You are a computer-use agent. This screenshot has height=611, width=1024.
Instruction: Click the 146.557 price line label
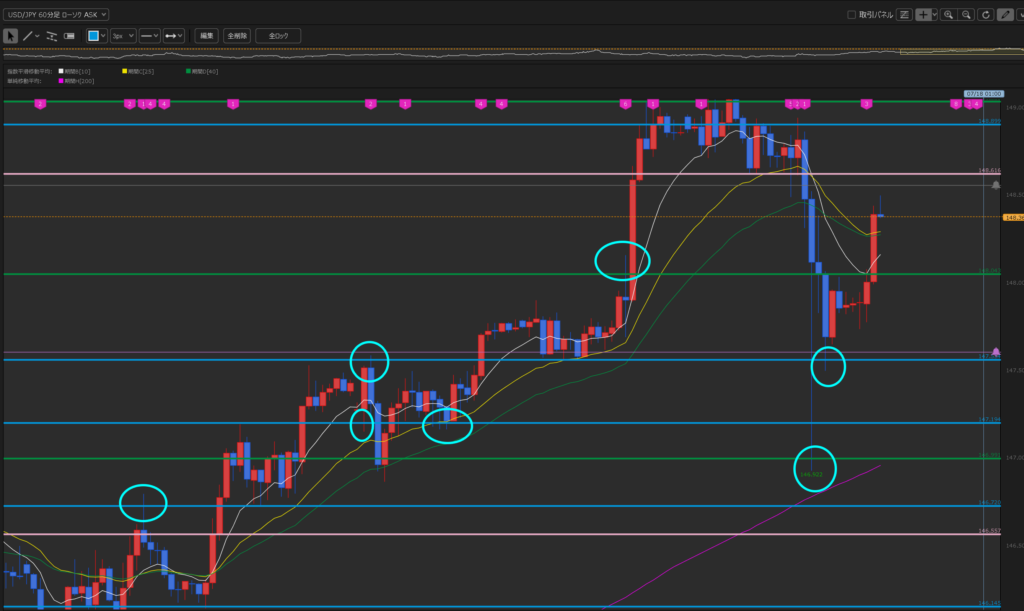tap(989, 531)
